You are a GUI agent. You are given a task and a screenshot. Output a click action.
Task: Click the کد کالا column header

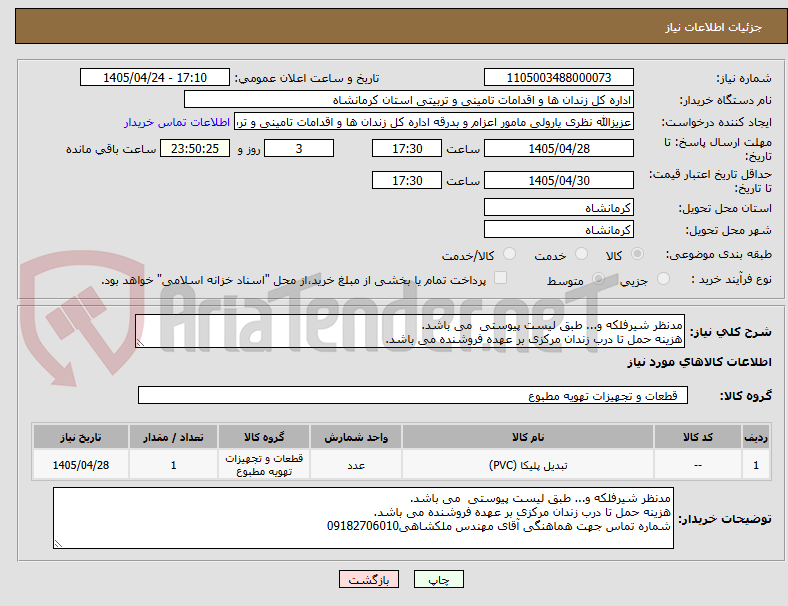pyautogui.click(x=698, y=437)
